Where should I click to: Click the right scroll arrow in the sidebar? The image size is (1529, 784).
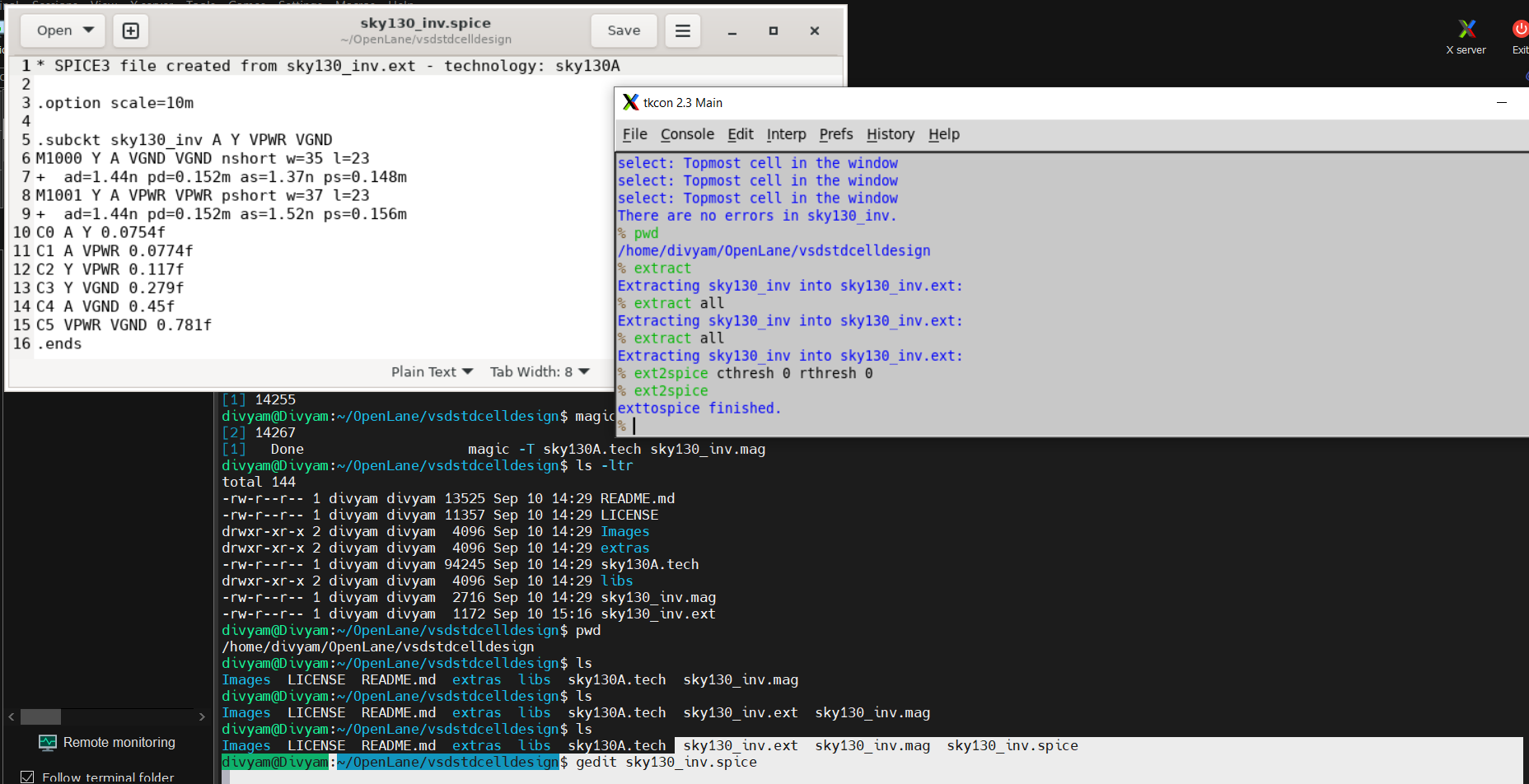coord(202,716)
